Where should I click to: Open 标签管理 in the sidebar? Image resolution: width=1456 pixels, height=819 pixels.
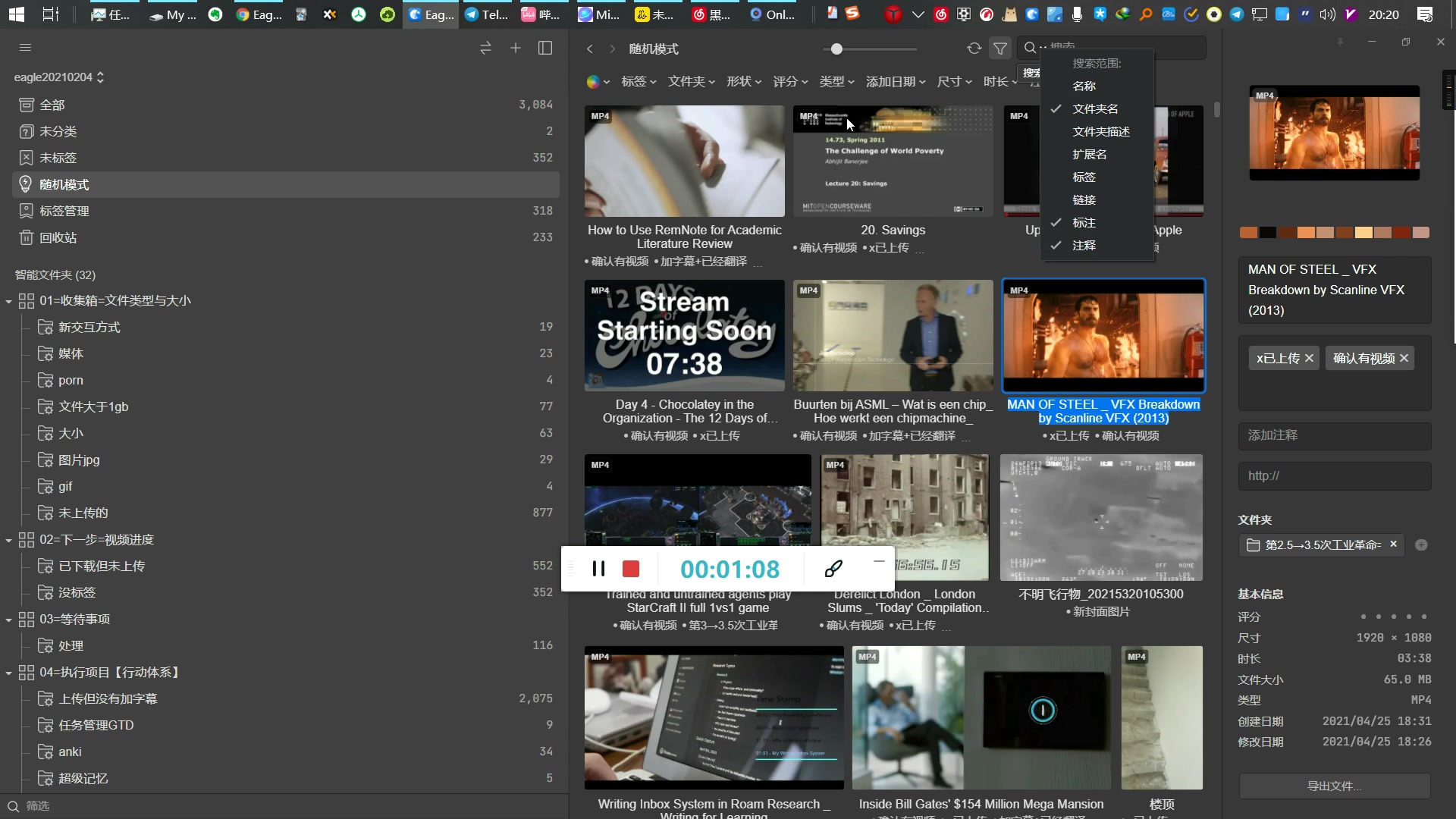286,211
